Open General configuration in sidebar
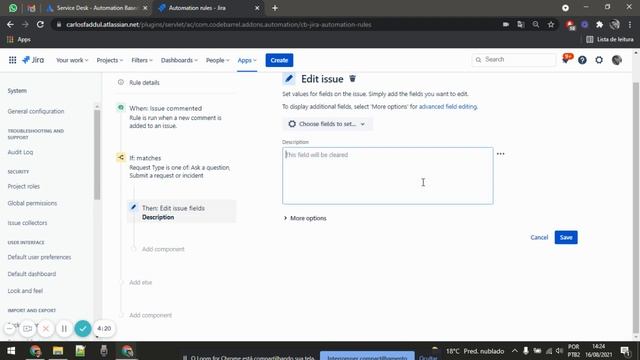The width and height of the screenshot is (640, 360). (36, 111)
